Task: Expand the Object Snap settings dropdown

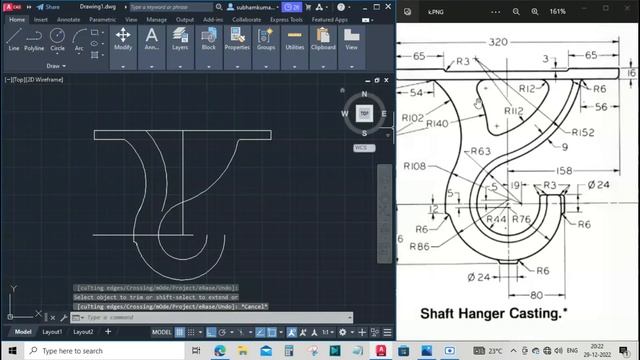Action: tap(281, 332)
